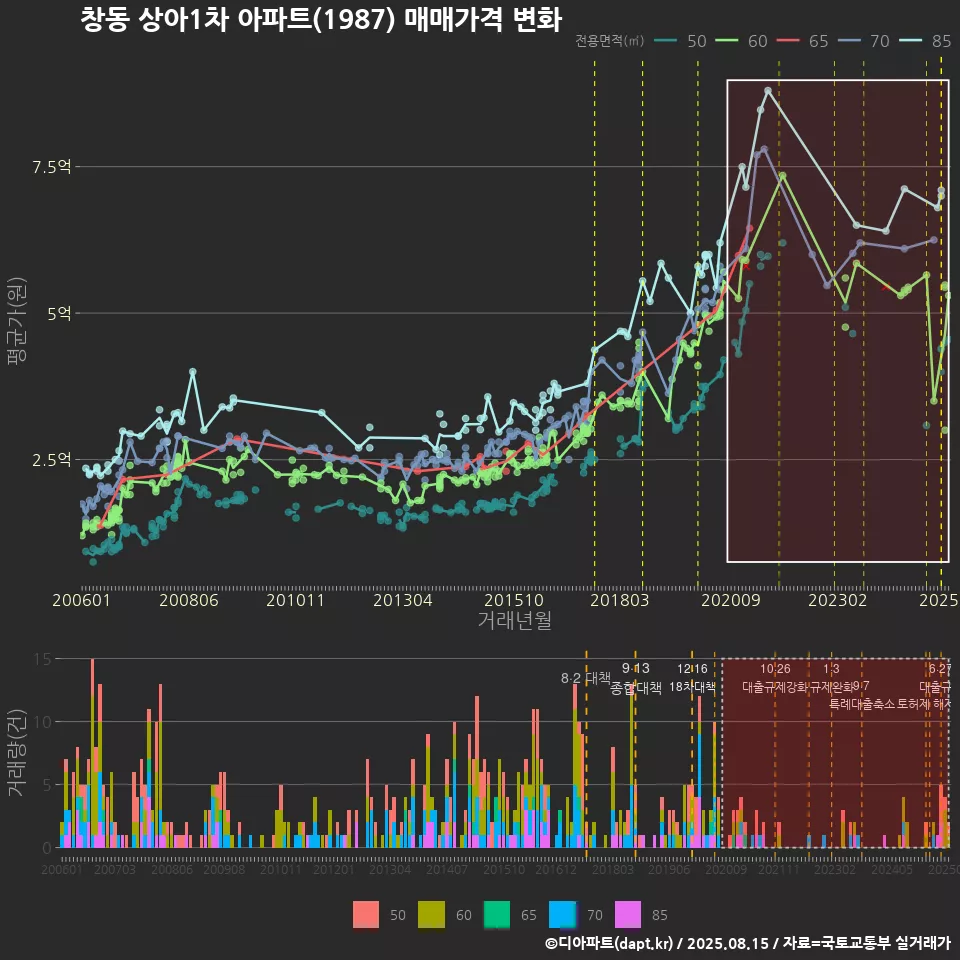Click the '1·3' policy annotation
960x960 pixels.
pyautogui.click(x=831, y=669)
